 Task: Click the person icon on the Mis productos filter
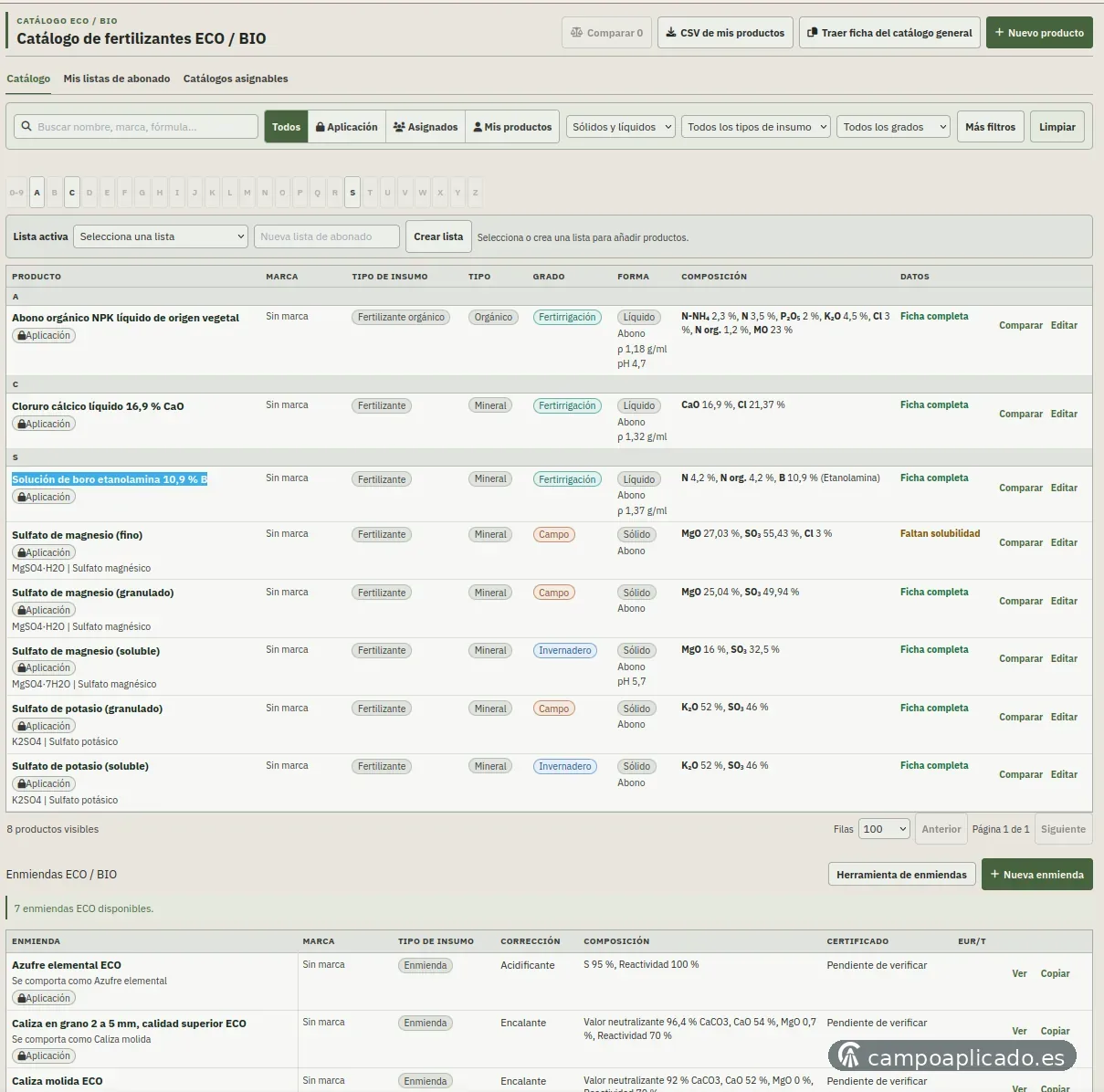point(478,127)
